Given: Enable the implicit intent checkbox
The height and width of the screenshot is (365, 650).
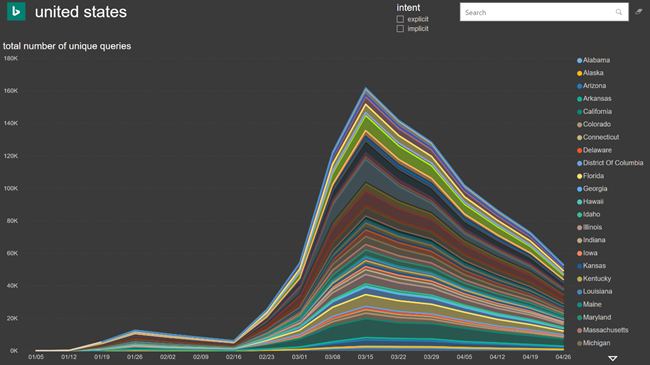Looking at the screenshot, I should 400,29.
